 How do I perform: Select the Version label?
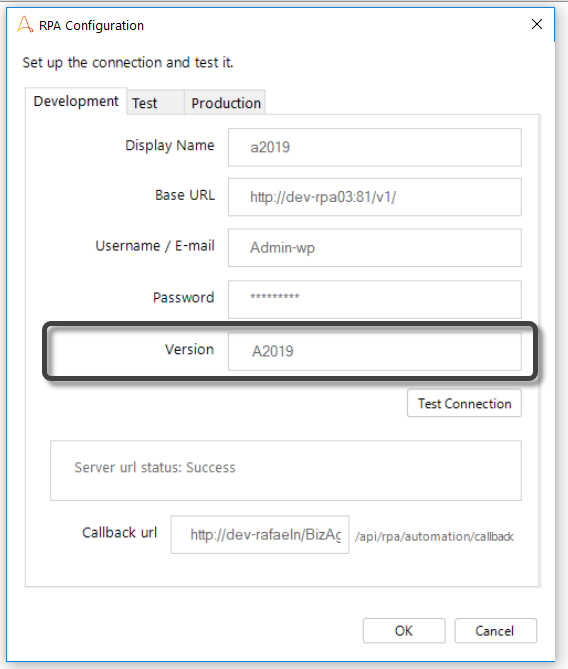(189, 349)
